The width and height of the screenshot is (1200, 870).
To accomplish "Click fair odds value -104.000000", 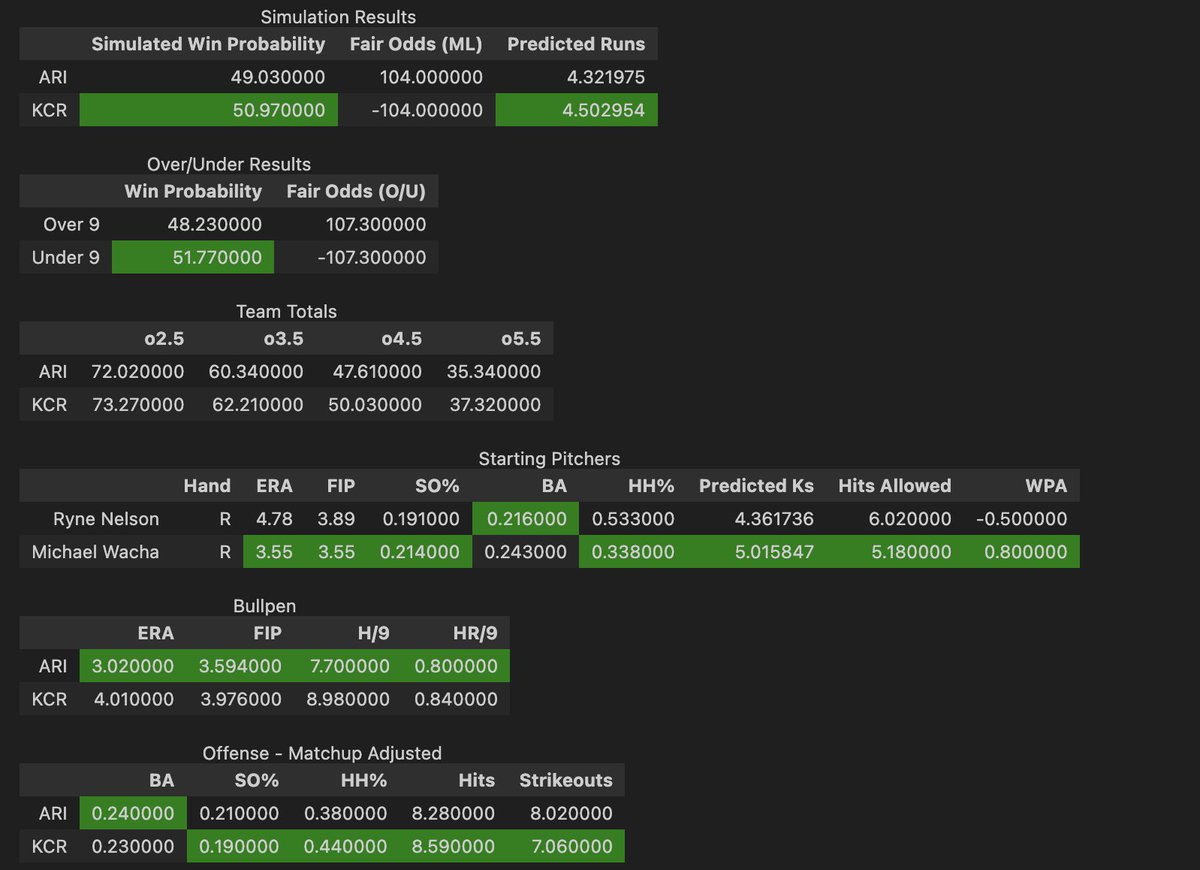I will pyautogui.click(x=427, y=110).
